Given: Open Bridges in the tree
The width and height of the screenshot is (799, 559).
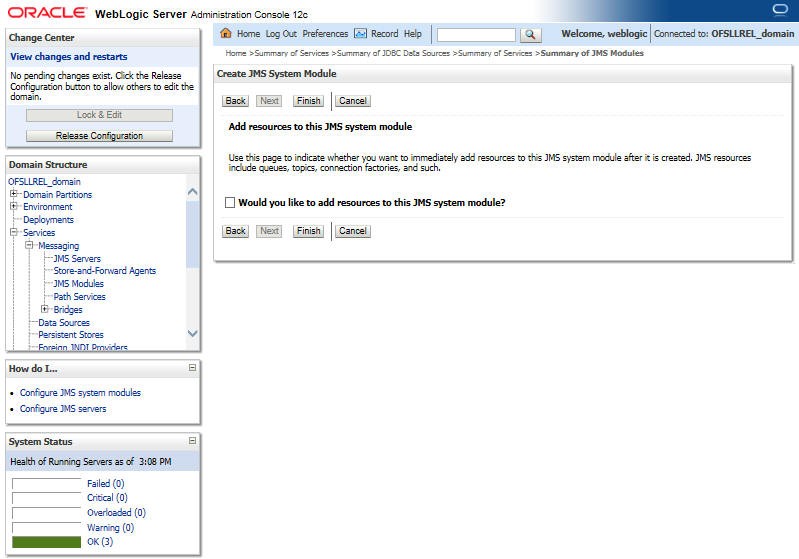Looking at the screenshot, I should [68, 310].
